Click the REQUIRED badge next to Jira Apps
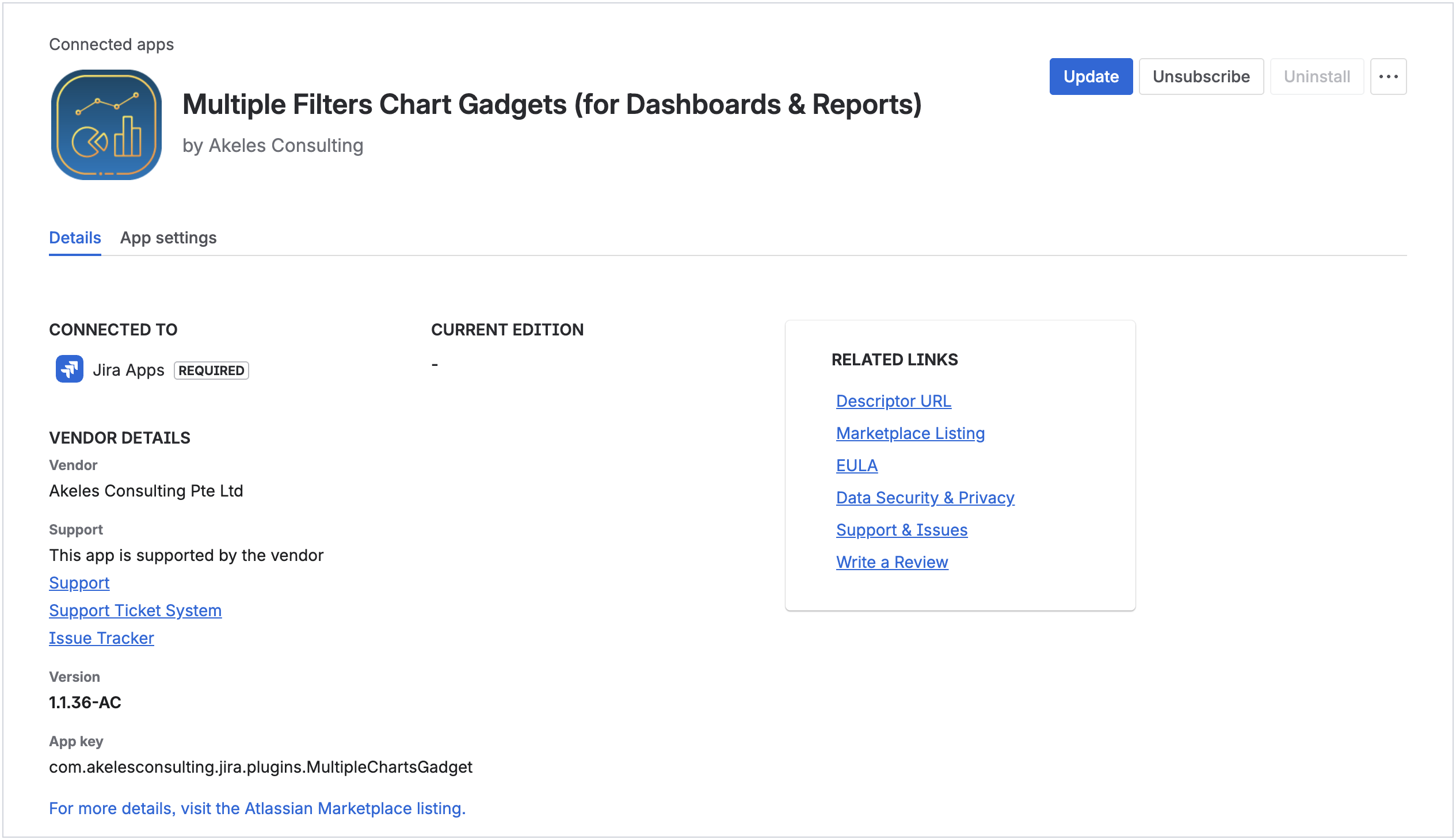1456x840 pixels. (x=211, y=371)
